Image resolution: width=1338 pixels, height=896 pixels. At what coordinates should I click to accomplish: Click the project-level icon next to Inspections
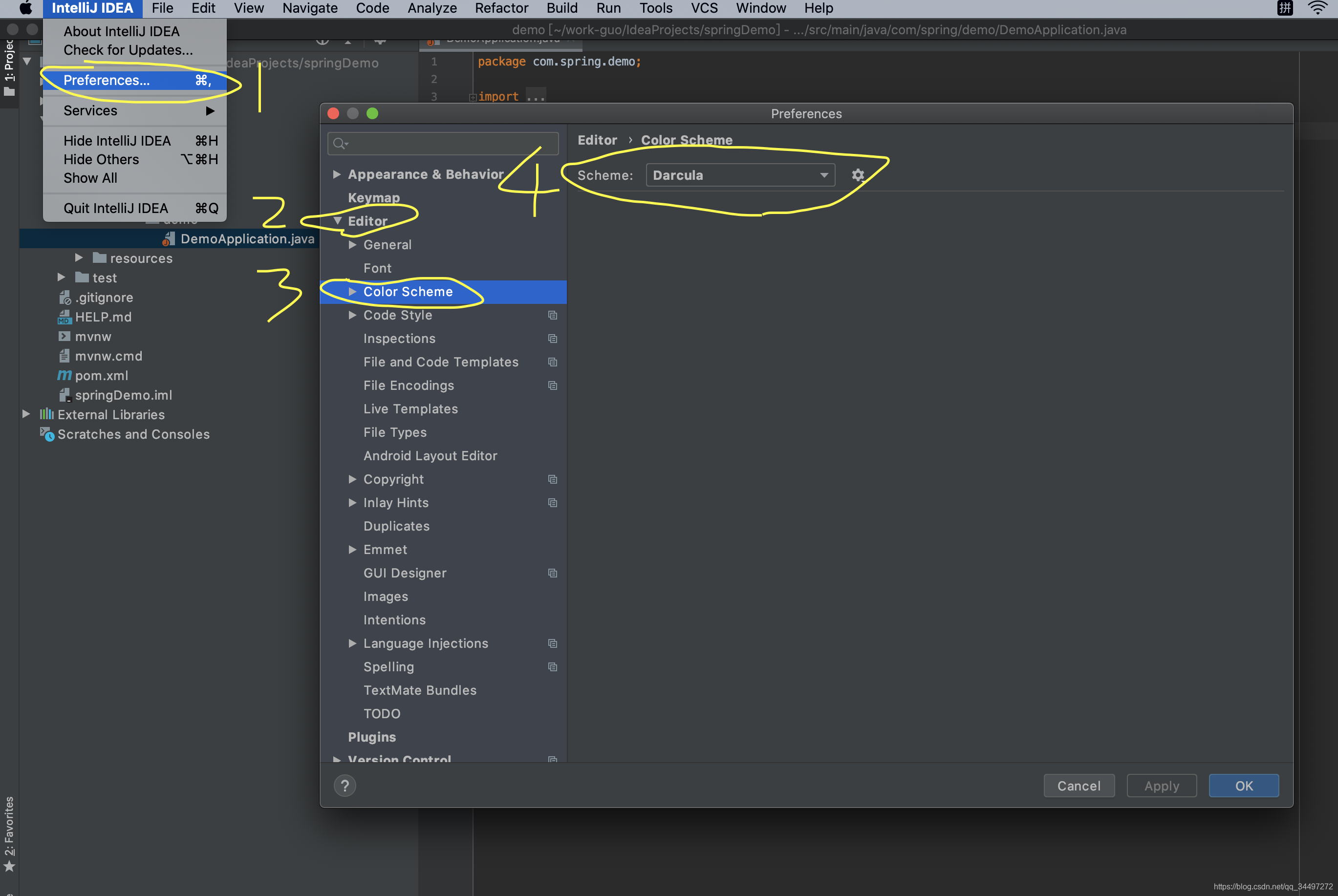click(552, 338)
